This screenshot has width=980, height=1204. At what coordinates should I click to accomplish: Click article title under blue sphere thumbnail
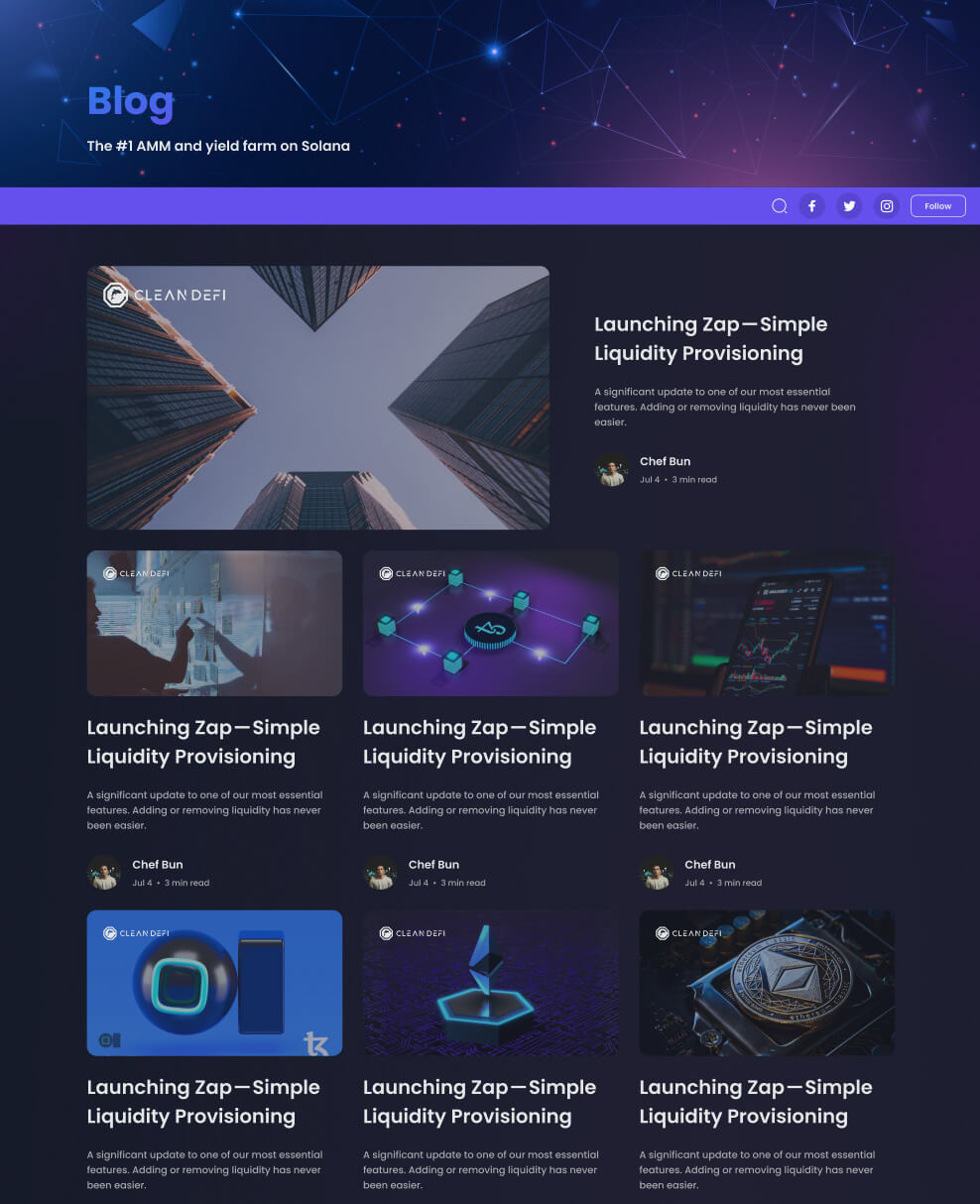coord(203,1101)
